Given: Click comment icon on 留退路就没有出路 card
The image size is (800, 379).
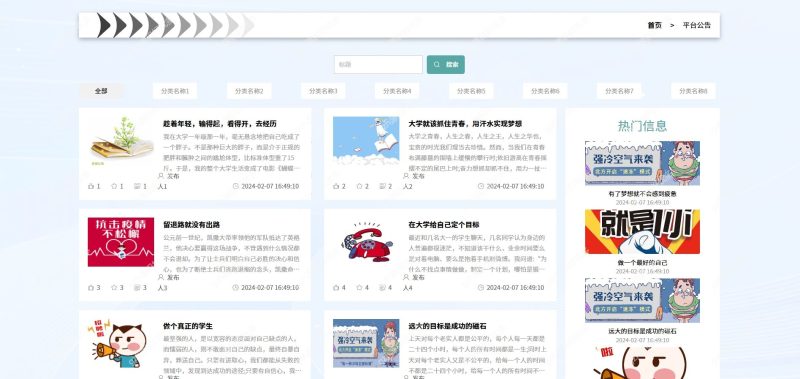Looking at the screenshot, I should 137,288.
